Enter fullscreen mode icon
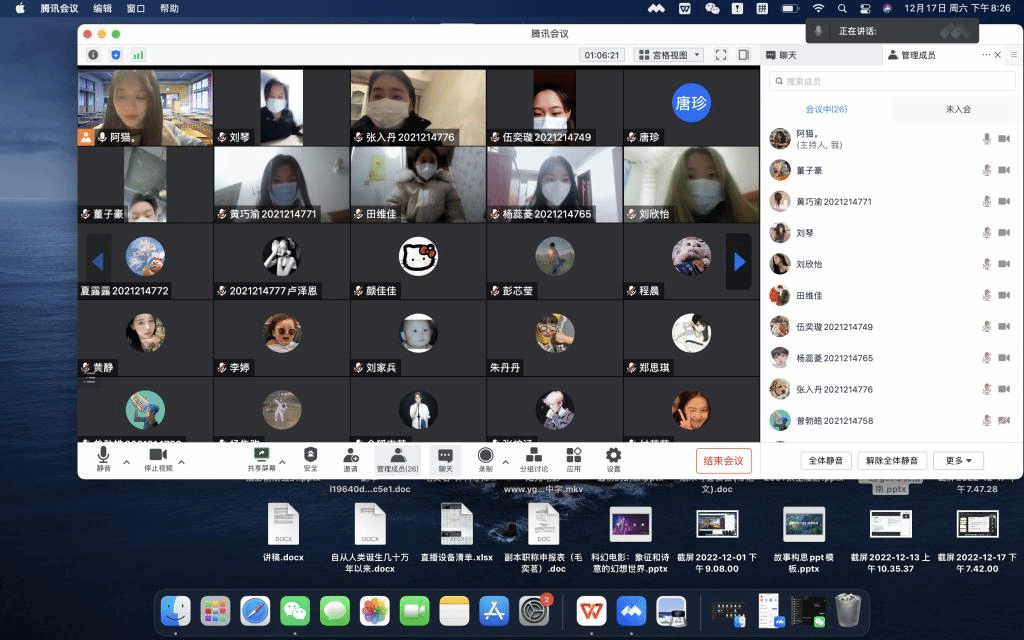 (x=721, y=55)
